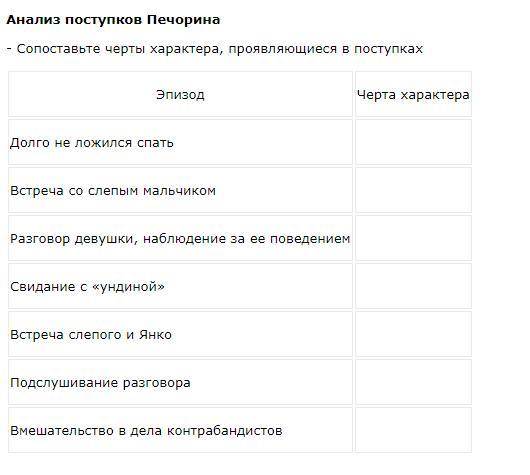Click the trait cell beside 'Свидание с «ундиной»'

tap(413, 286)
